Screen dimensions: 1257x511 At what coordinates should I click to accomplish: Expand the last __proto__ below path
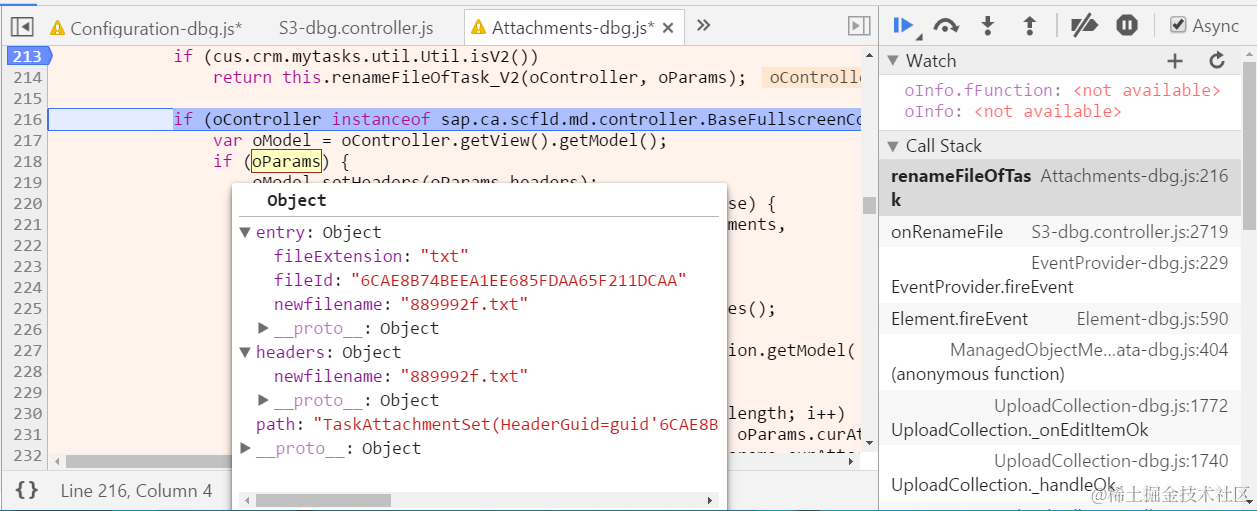click(245, 448)
